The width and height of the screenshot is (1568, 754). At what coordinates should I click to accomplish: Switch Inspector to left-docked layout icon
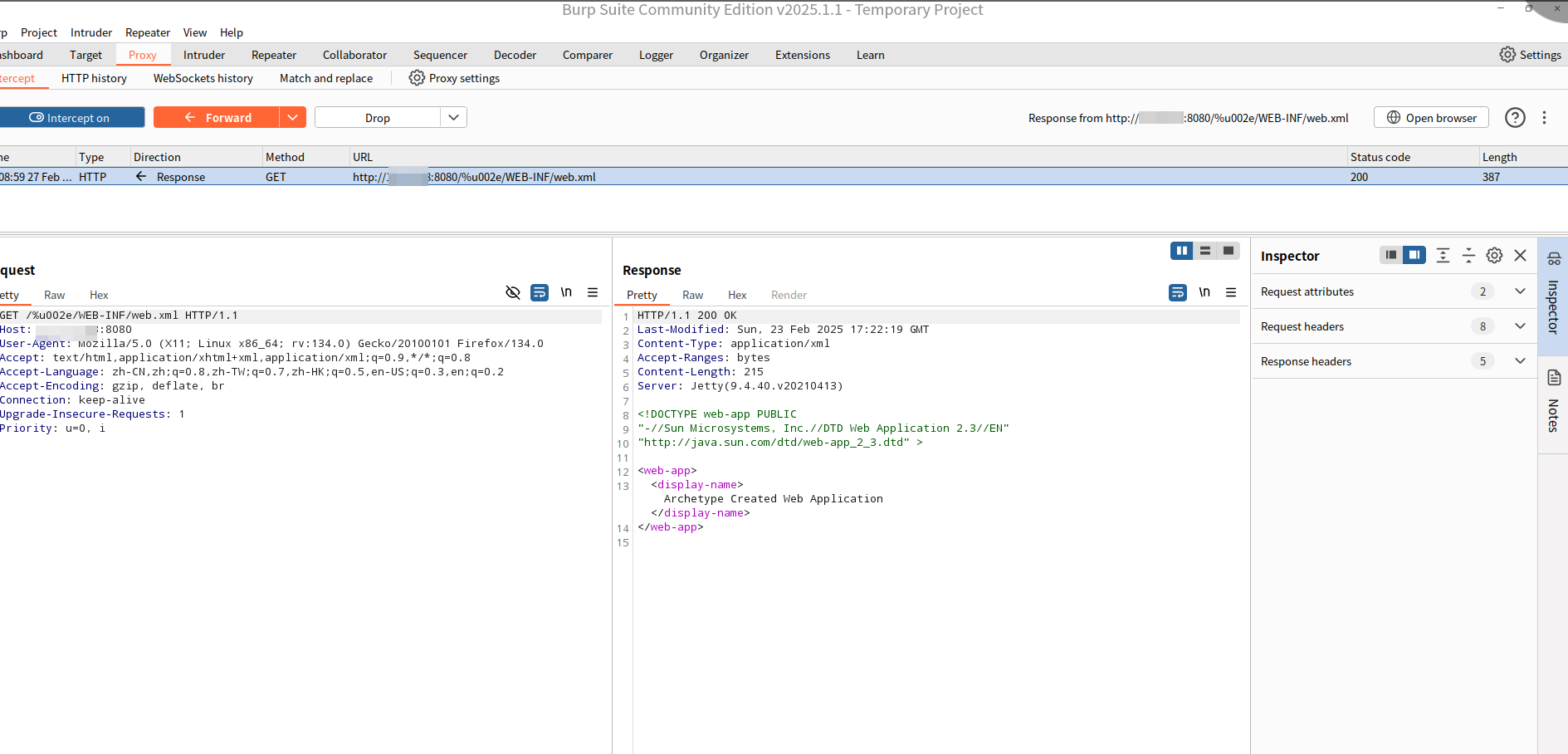pos(1391,255)
